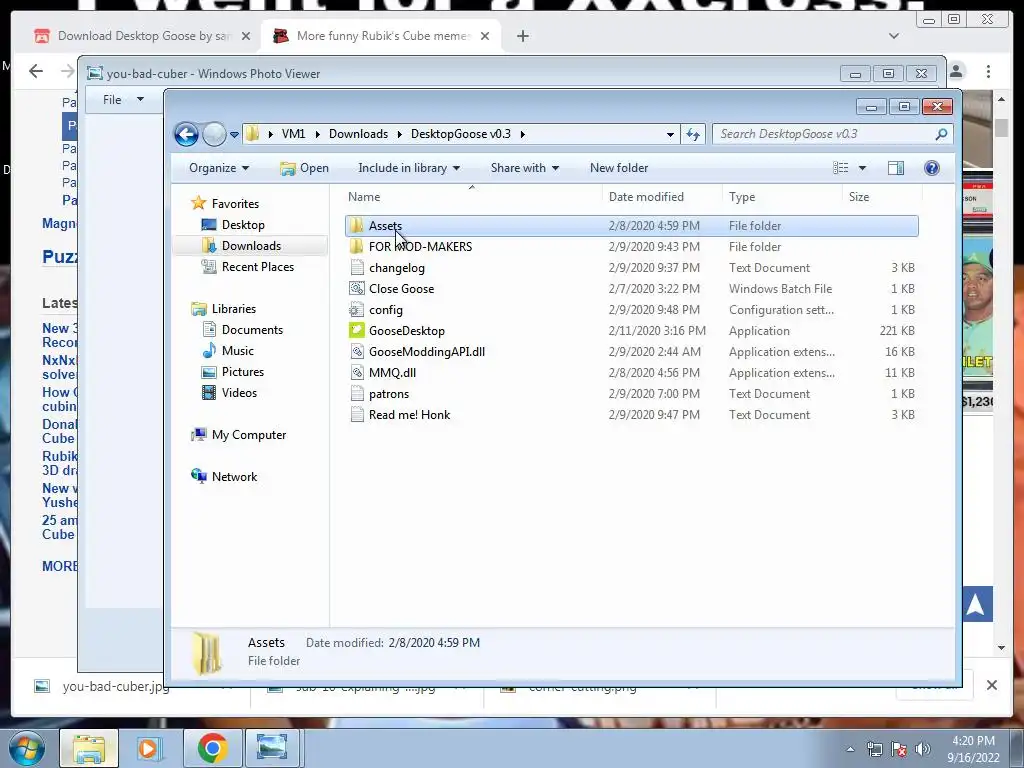This screenshot has width=1024, height=768.
Task: Open the Organize menu
Action: pyautogui.click(x=219, y=168)
